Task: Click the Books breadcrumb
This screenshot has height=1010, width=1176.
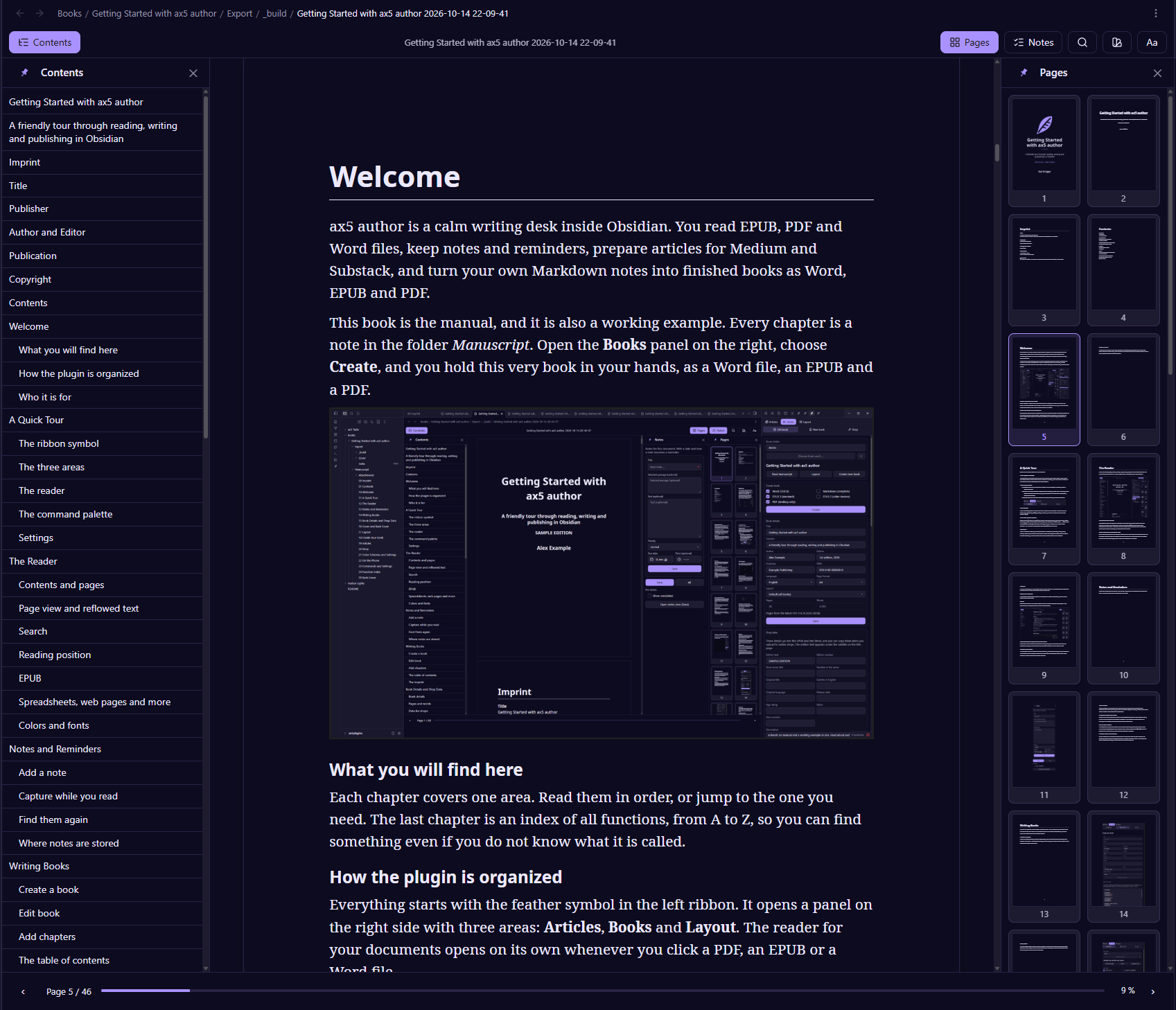Action: (69, 13)
